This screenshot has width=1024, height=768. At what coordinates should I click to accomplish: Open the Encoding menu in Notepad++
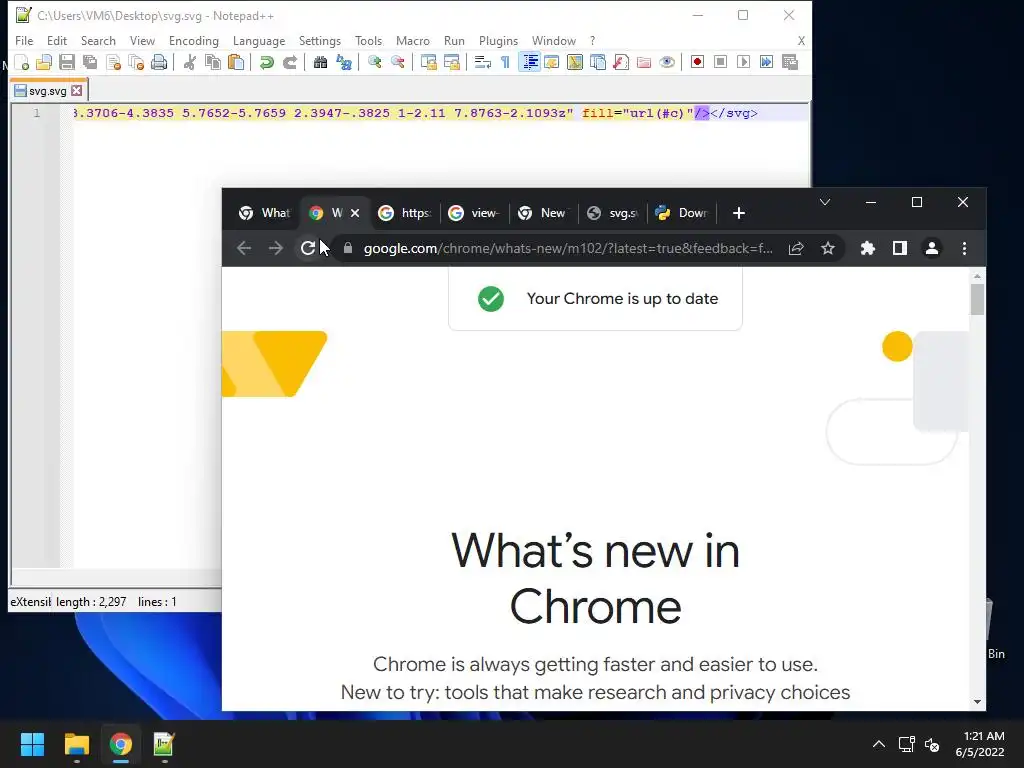(194, 40)
